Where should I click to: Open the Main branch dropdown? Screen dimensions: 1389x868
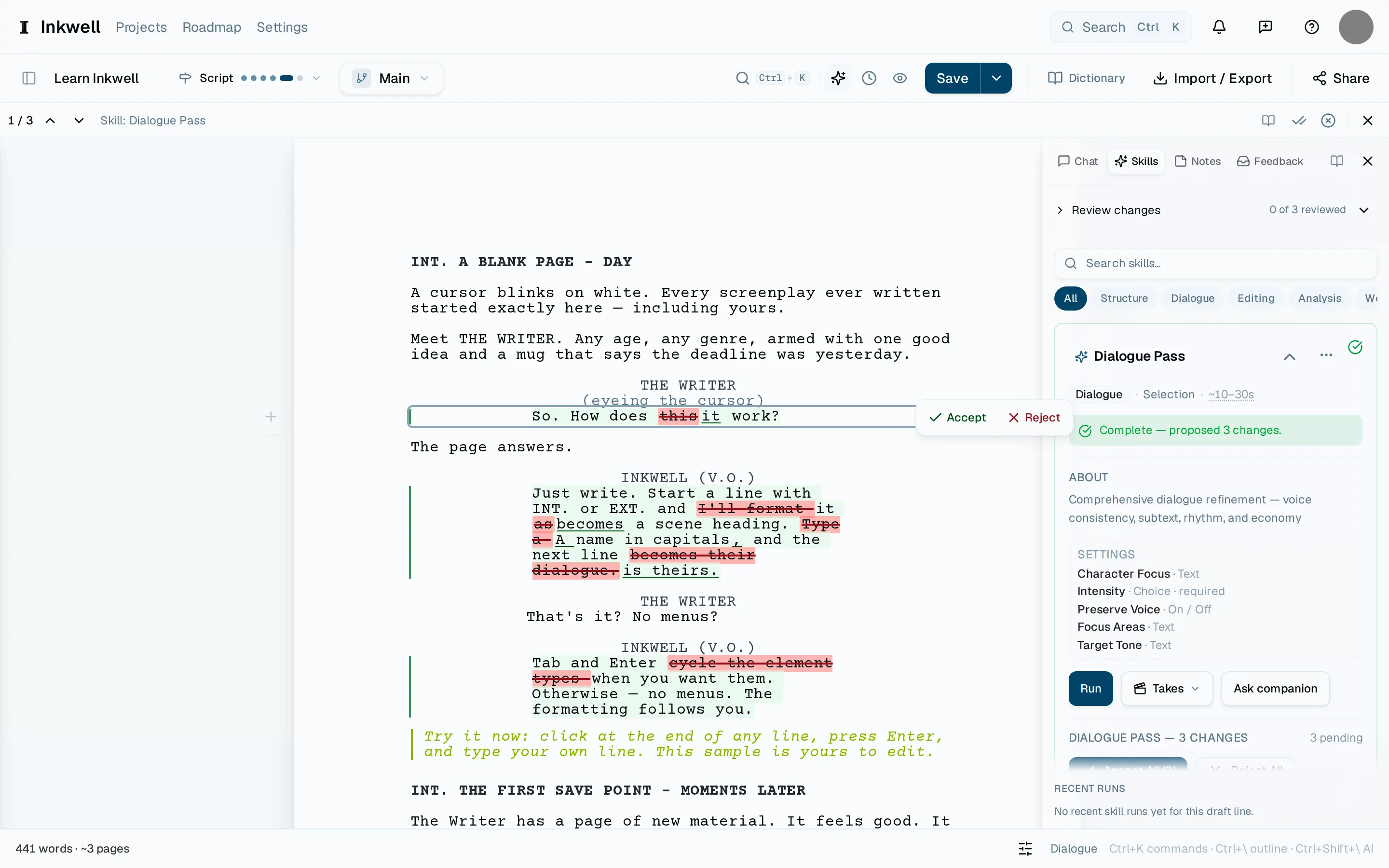click(392, 78)
